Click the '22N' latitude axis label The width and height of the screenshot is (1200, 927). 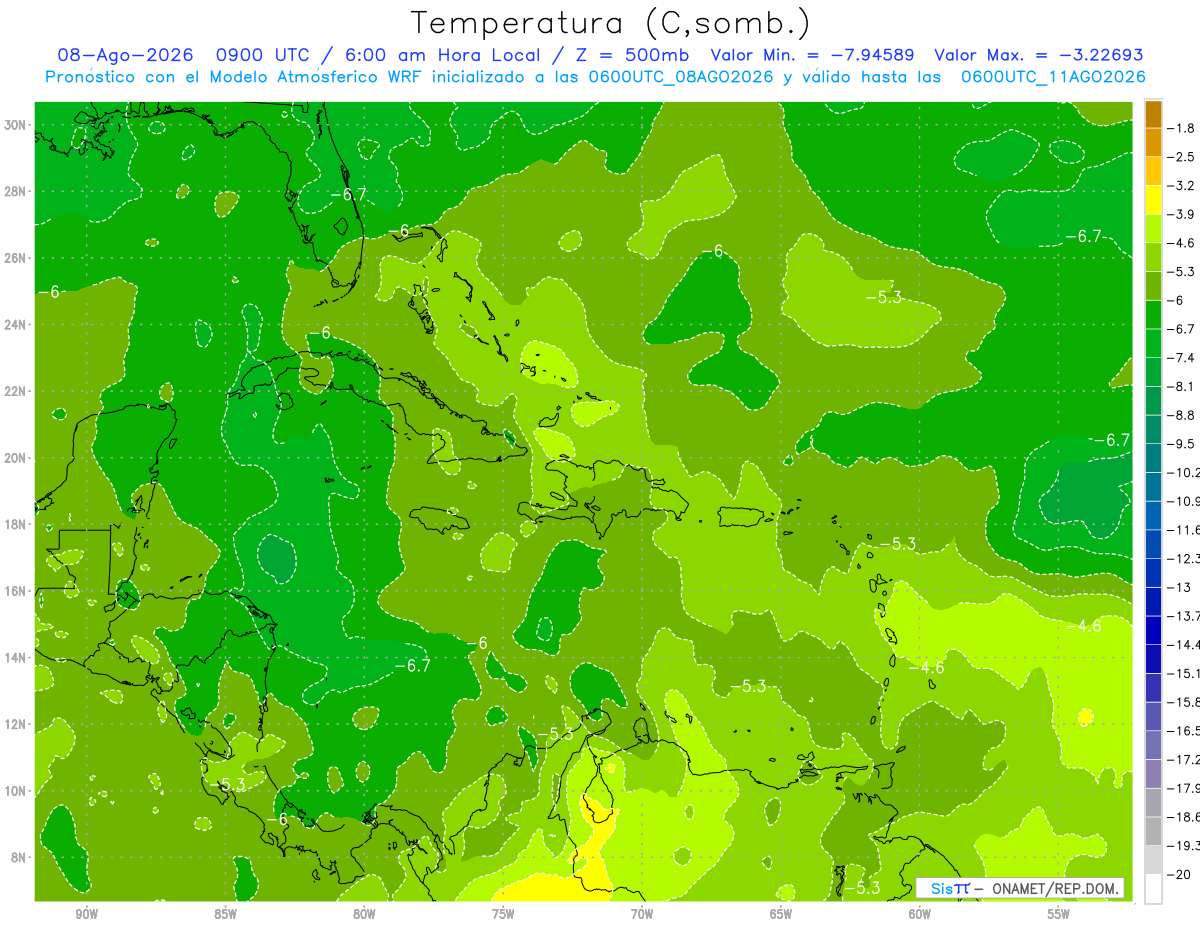click(x=17, y=391)
